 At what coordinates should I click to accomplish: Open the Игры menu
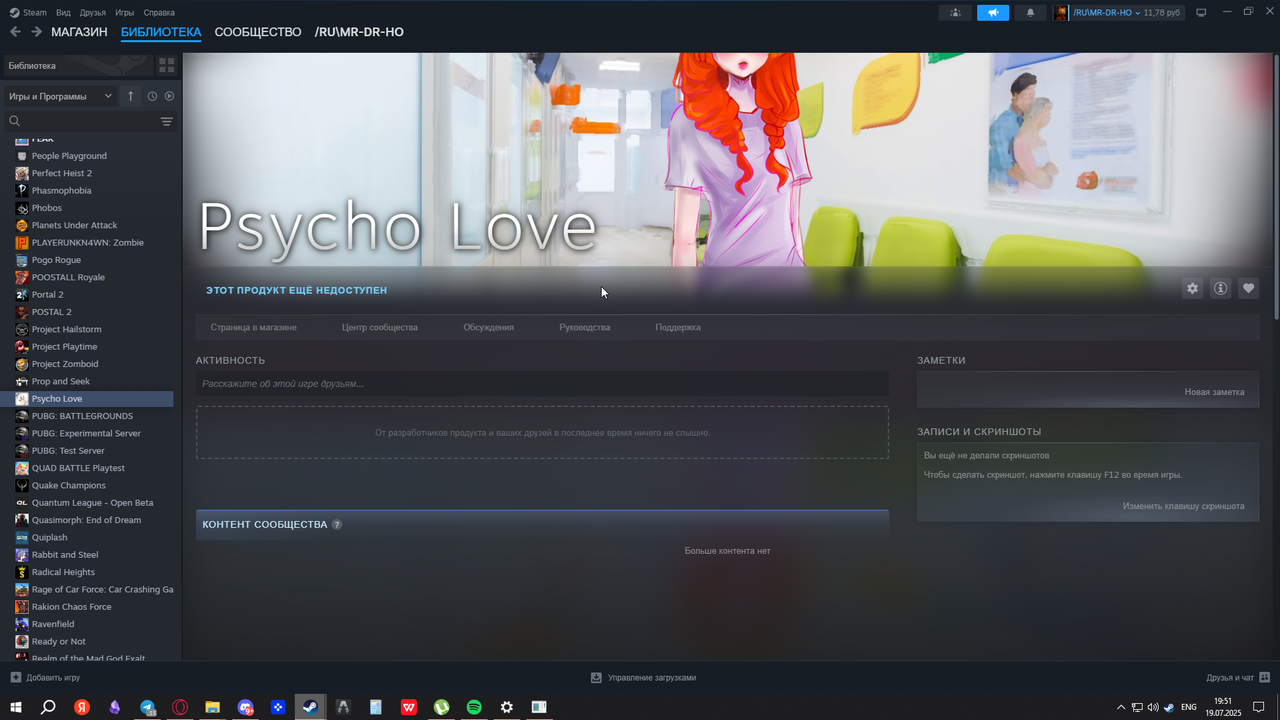click(125, 13)
